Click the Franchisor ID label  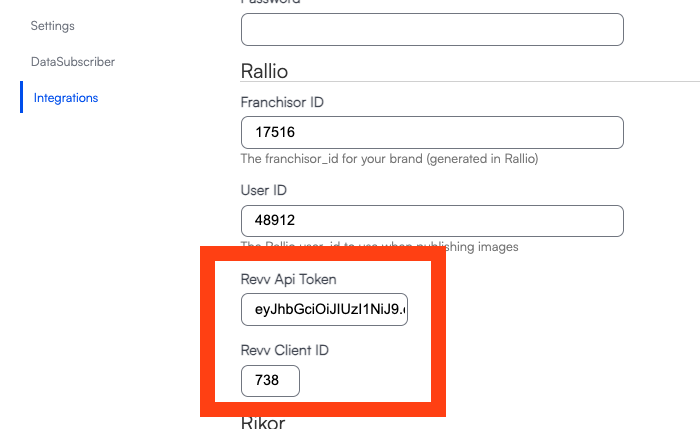(282, 102)
